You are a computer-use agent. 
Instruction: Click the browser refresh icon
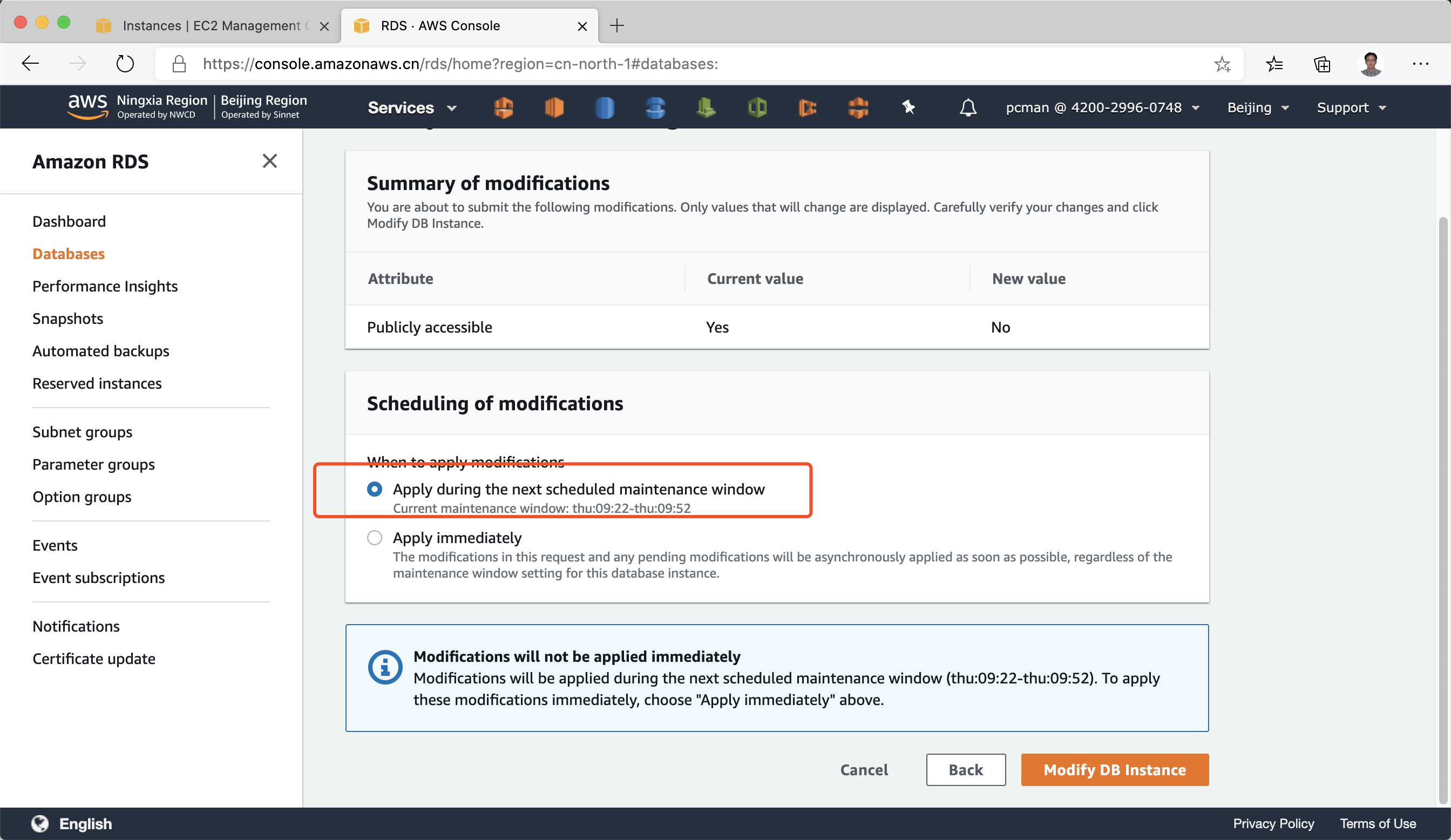(x=124, y=63)
